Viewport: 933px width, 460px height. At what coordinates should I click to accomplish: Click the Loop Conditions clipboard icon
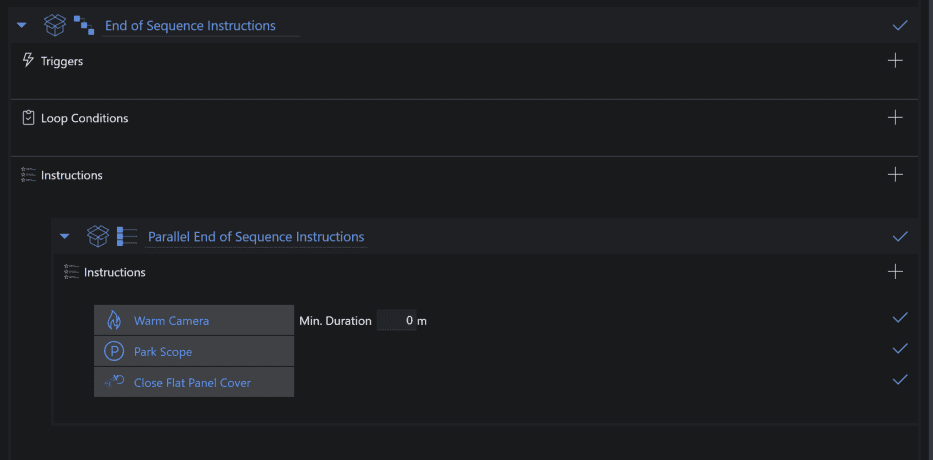[28, 118]
